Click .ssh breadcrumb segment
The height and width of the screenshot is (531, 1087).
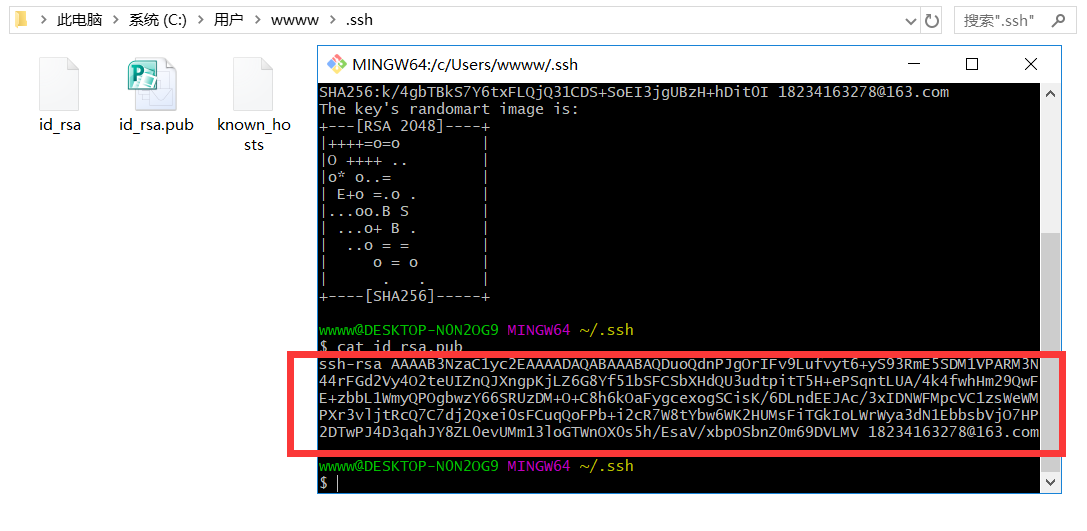[359, 20]
